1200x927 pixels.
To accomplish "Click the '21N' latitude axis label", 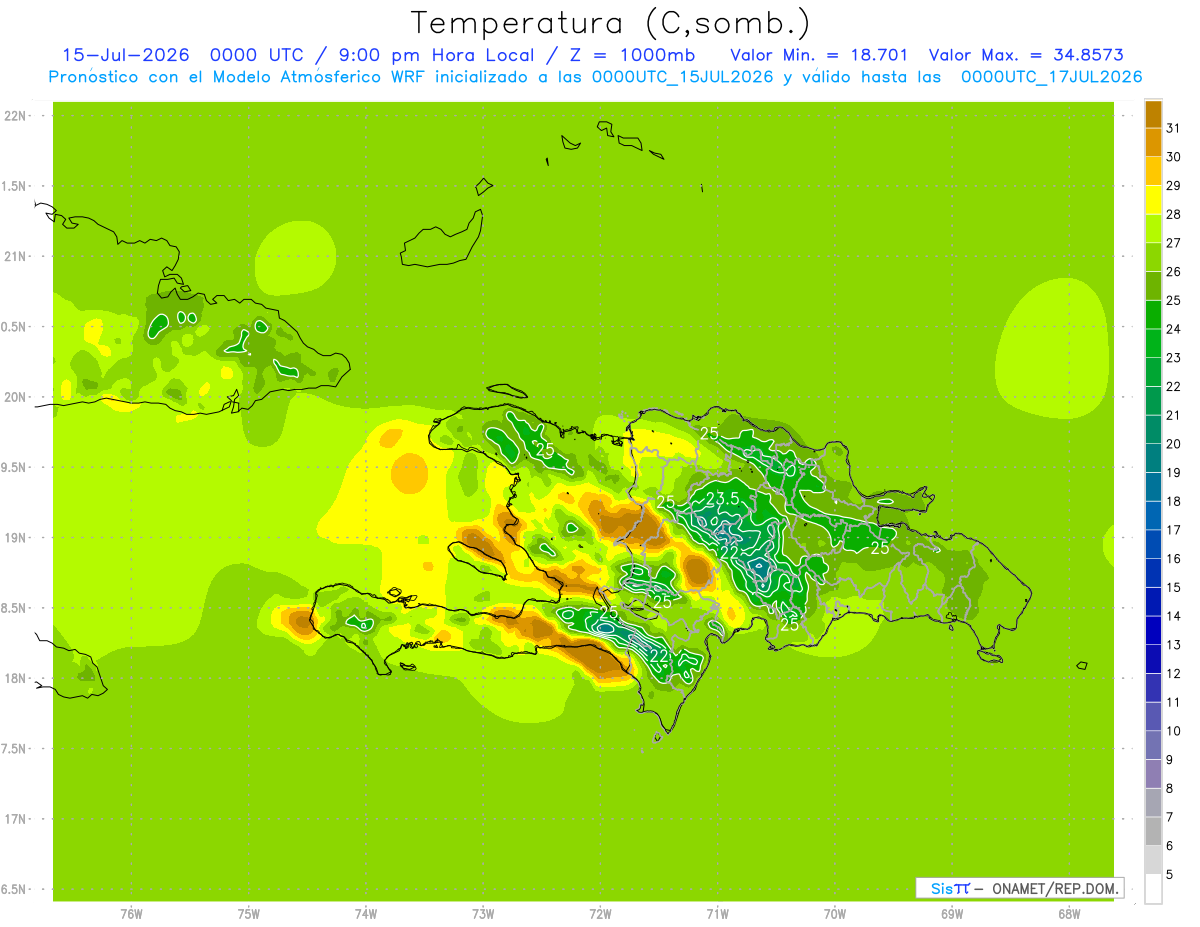I will point(16,256).
